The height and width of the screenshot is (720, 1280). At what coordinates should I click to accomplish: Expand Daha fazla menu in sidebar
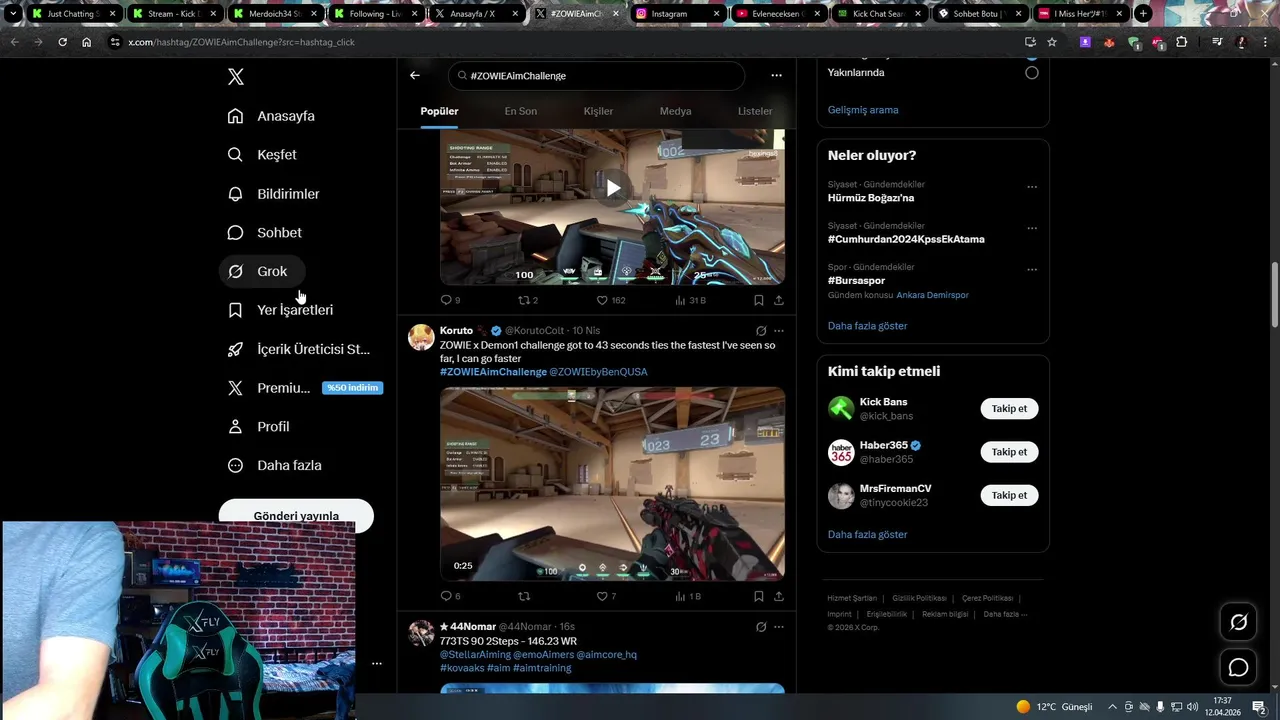[275, 466]
